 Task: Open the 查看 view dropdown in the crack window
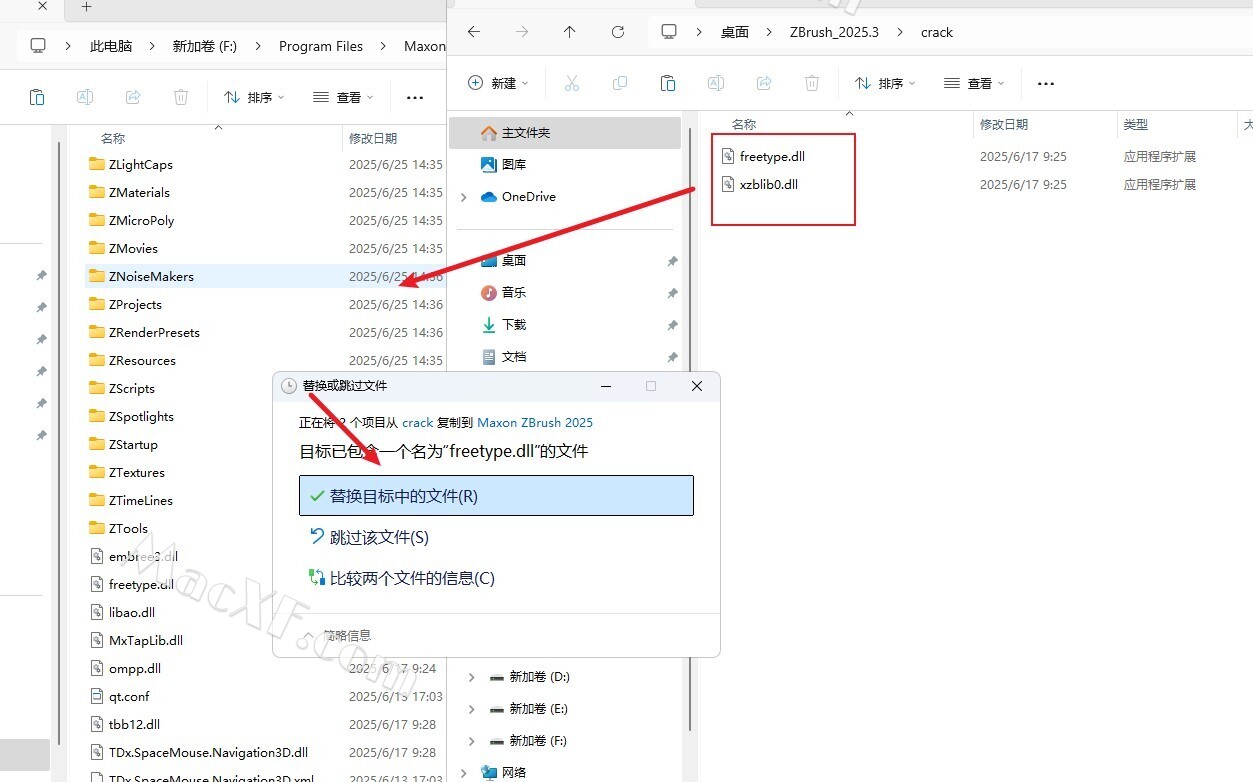coord(974,83)
